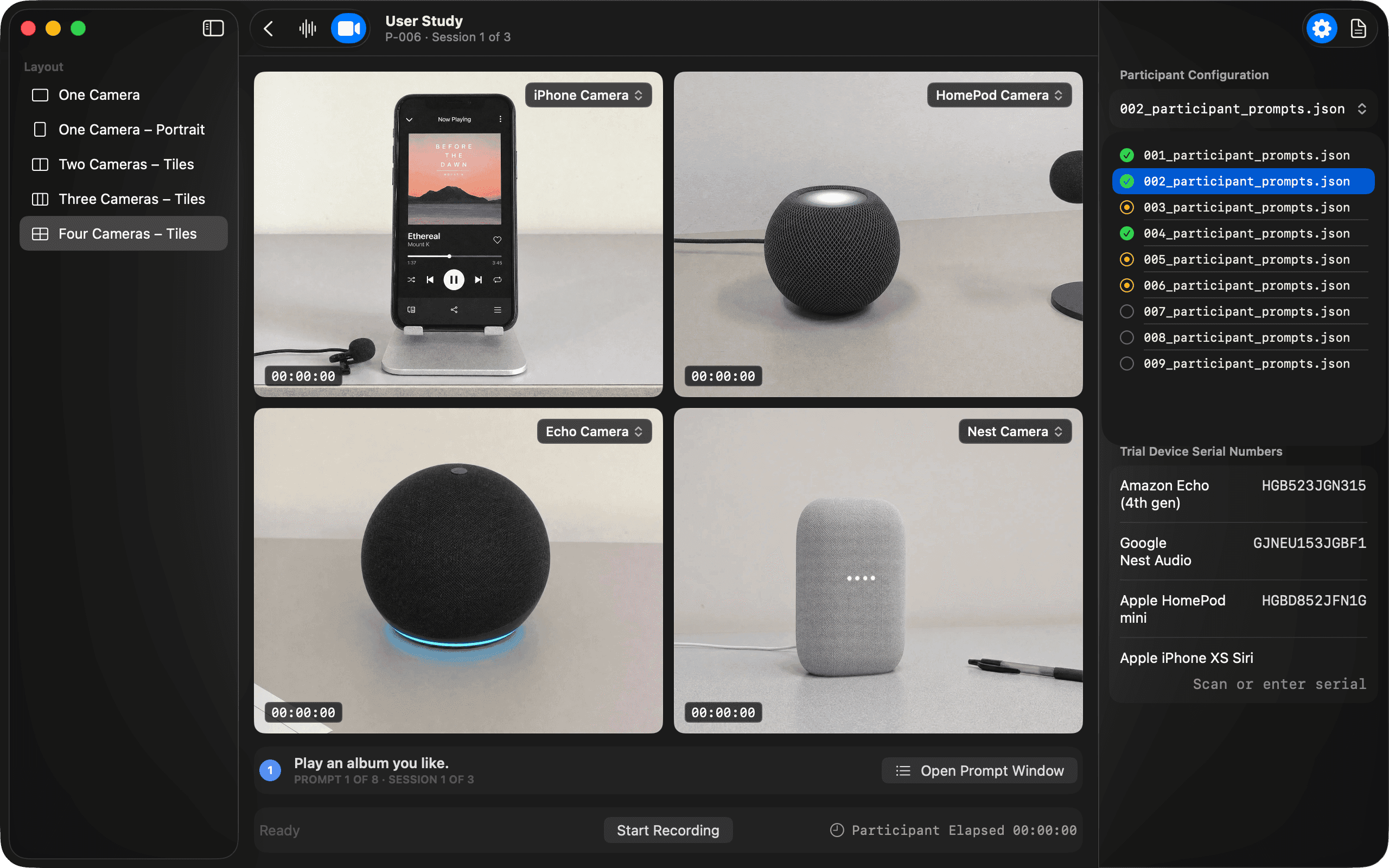Screen dimensions: 1389x868
Task: Expand the participant configuration file selector
Action: [1243, 109]
